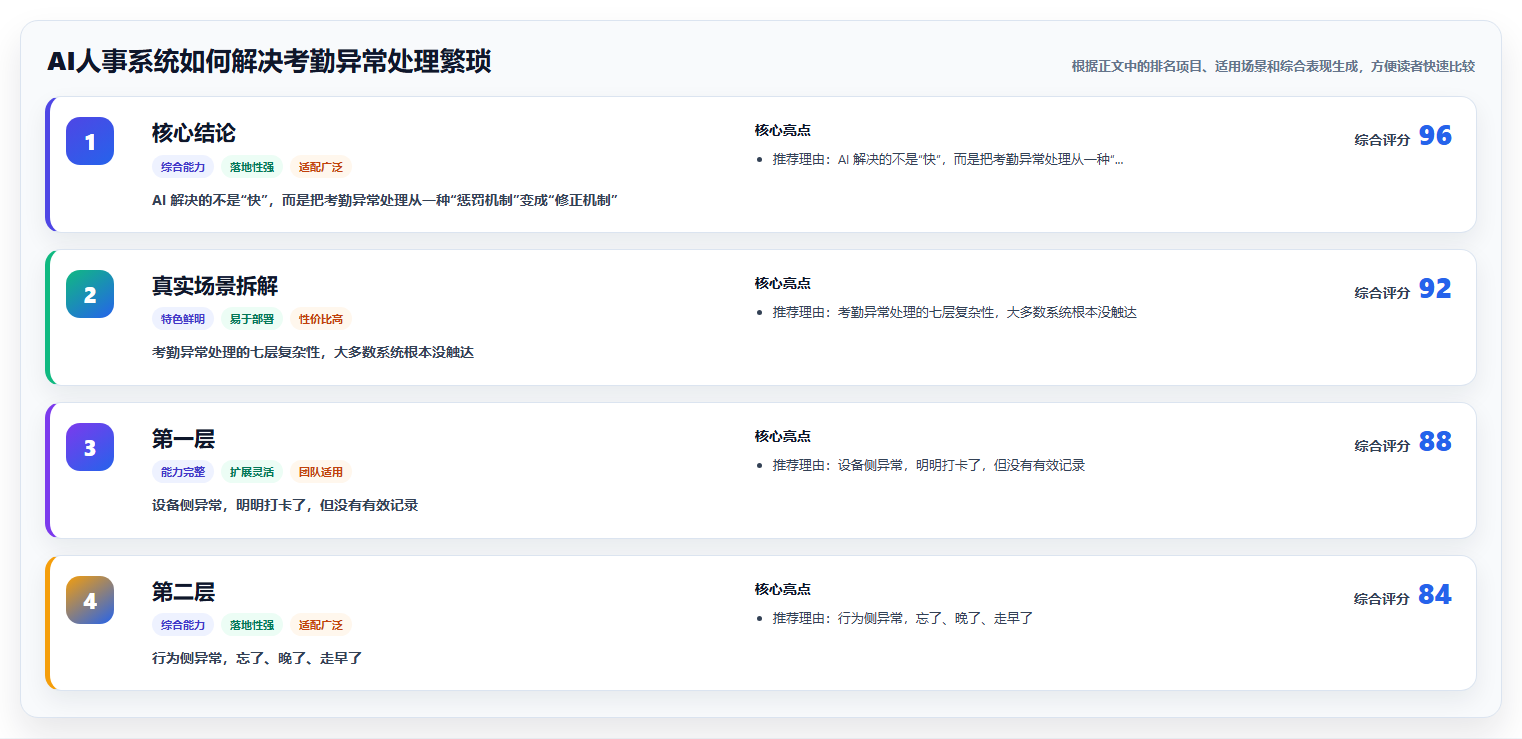Click 综合评分 label beside score 84
1522x739 pixels.
tap(1382, 599)
